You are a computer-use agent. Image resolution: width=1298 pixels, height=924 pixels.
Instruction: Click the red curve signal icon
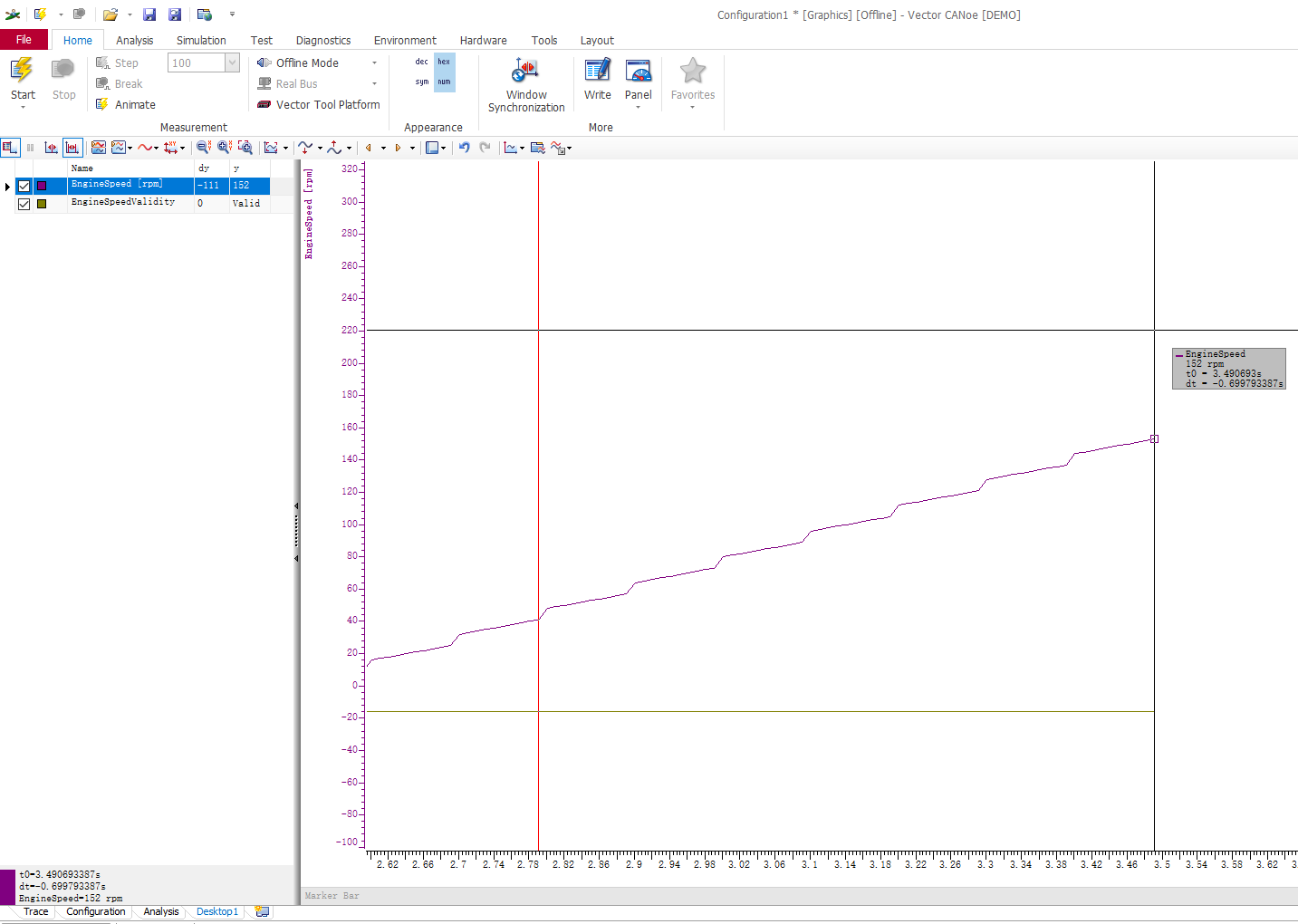coord(145,148)
